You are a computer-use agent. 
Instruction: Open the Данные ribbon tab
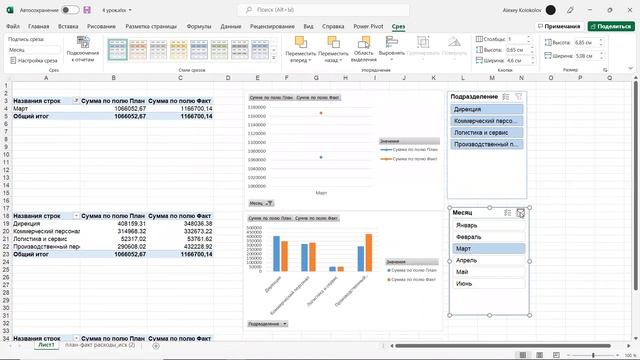[231, 26]
